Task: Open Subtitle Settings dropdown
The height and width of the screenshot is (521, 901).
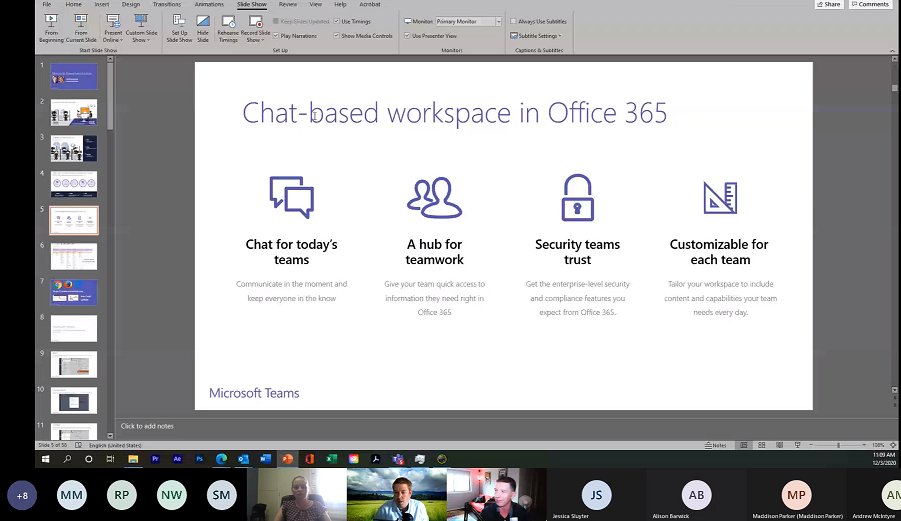Action: [536, 36]
